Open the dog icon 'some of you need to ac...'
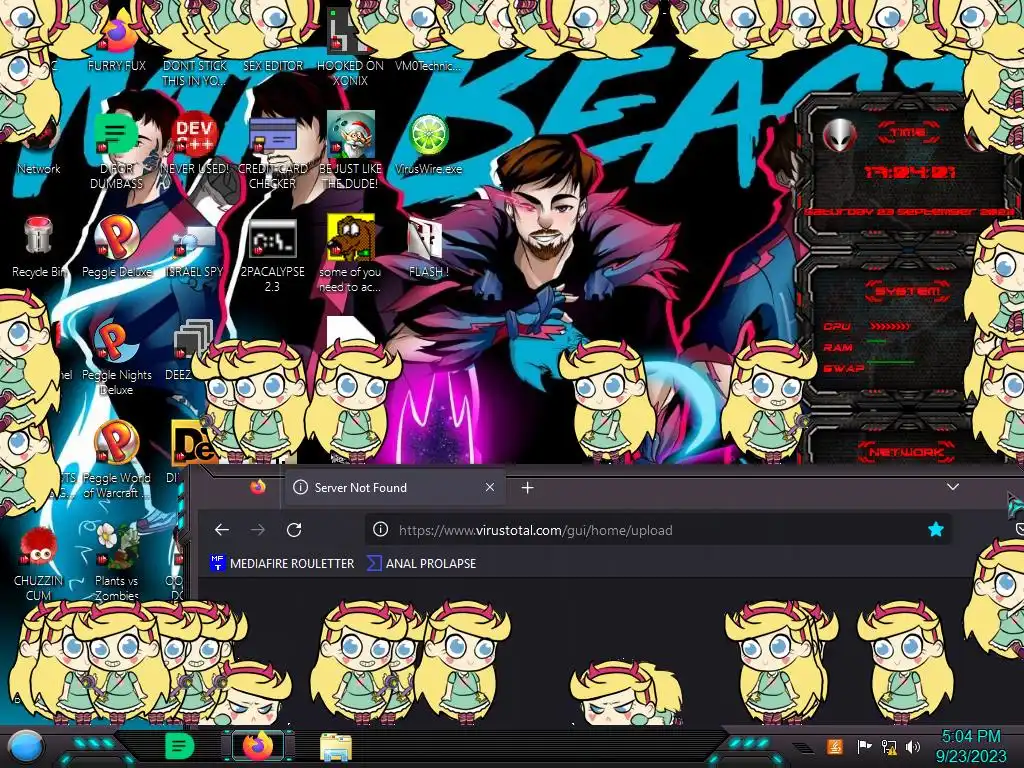This screenshot has height=768, width=1024. 351,253
